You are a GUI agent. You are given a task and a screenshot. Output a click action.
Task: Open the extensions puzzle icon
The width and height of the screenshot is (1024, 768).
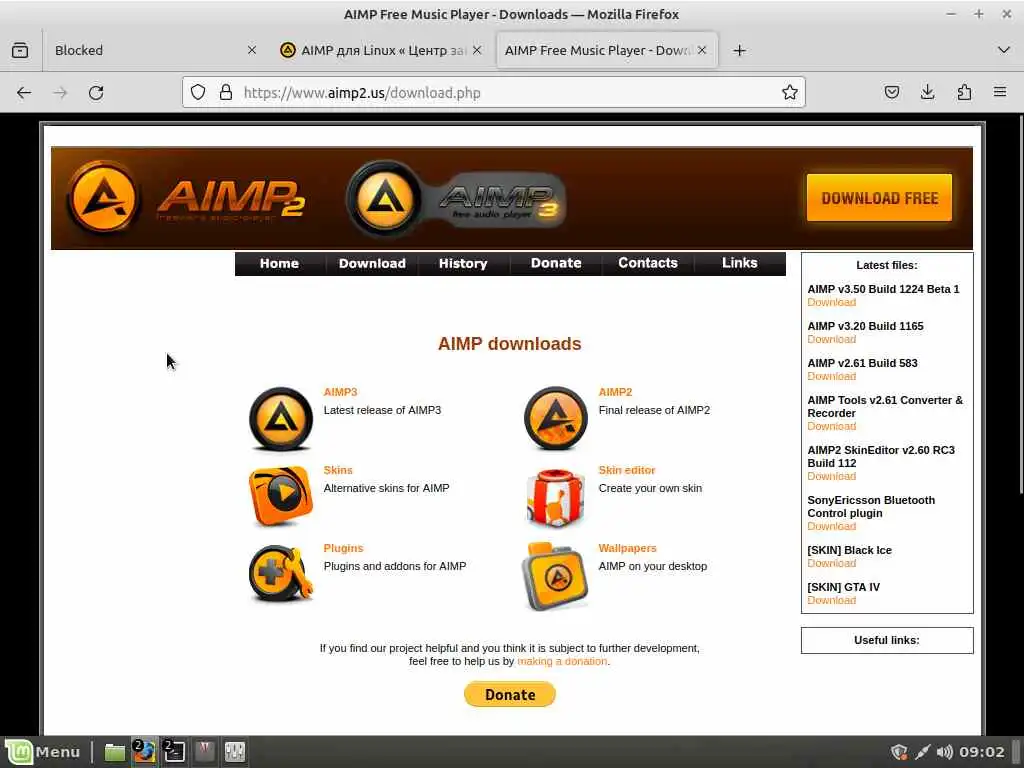pyautogui.click(x=964, y=93)
